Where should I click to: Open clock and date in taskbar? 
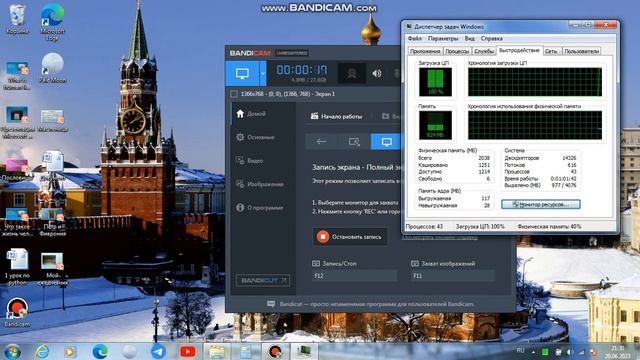[618, 352]
